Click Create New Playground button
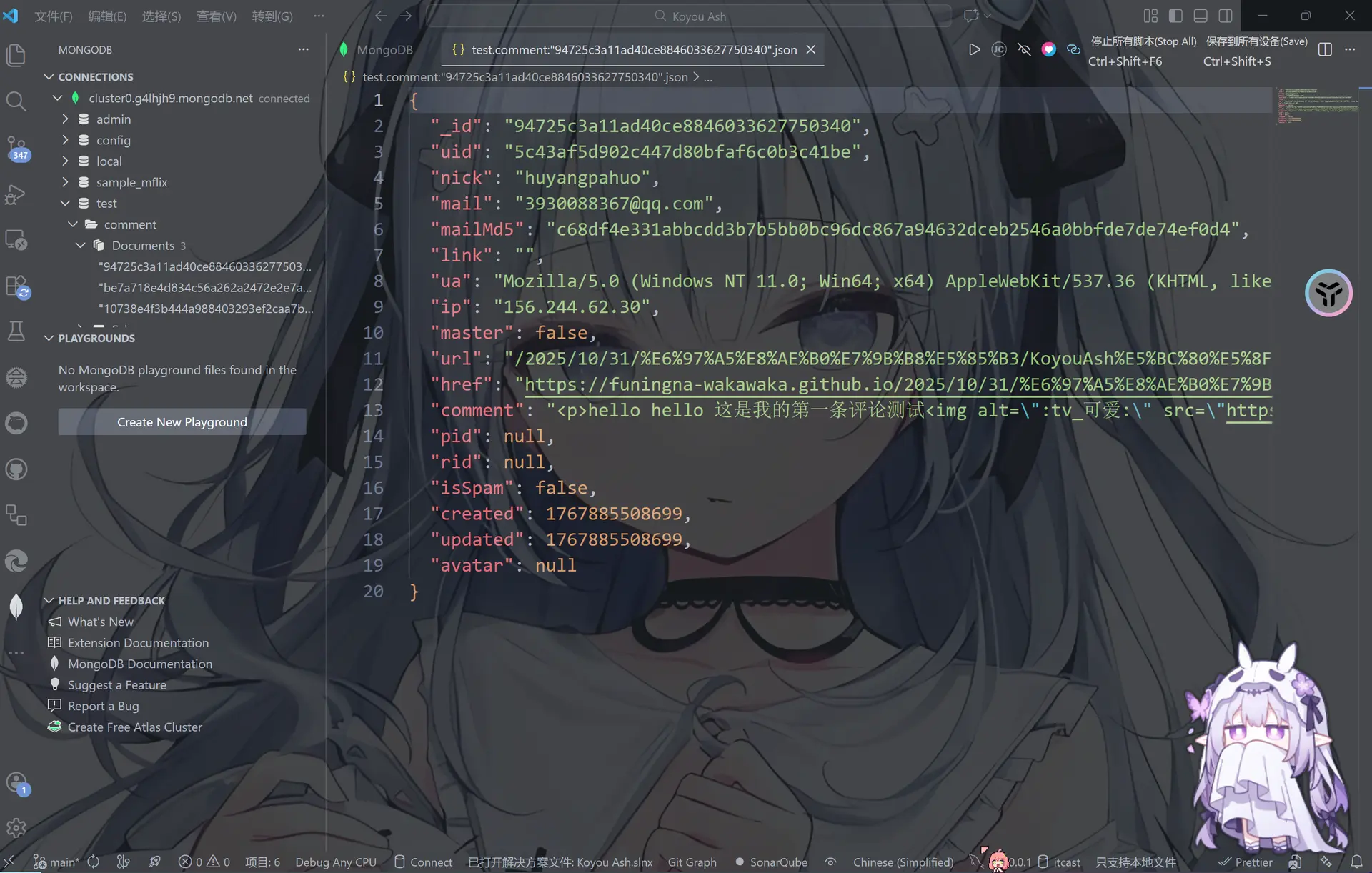The width and height of the screenshot is (1372, 873). coord(182,421)
